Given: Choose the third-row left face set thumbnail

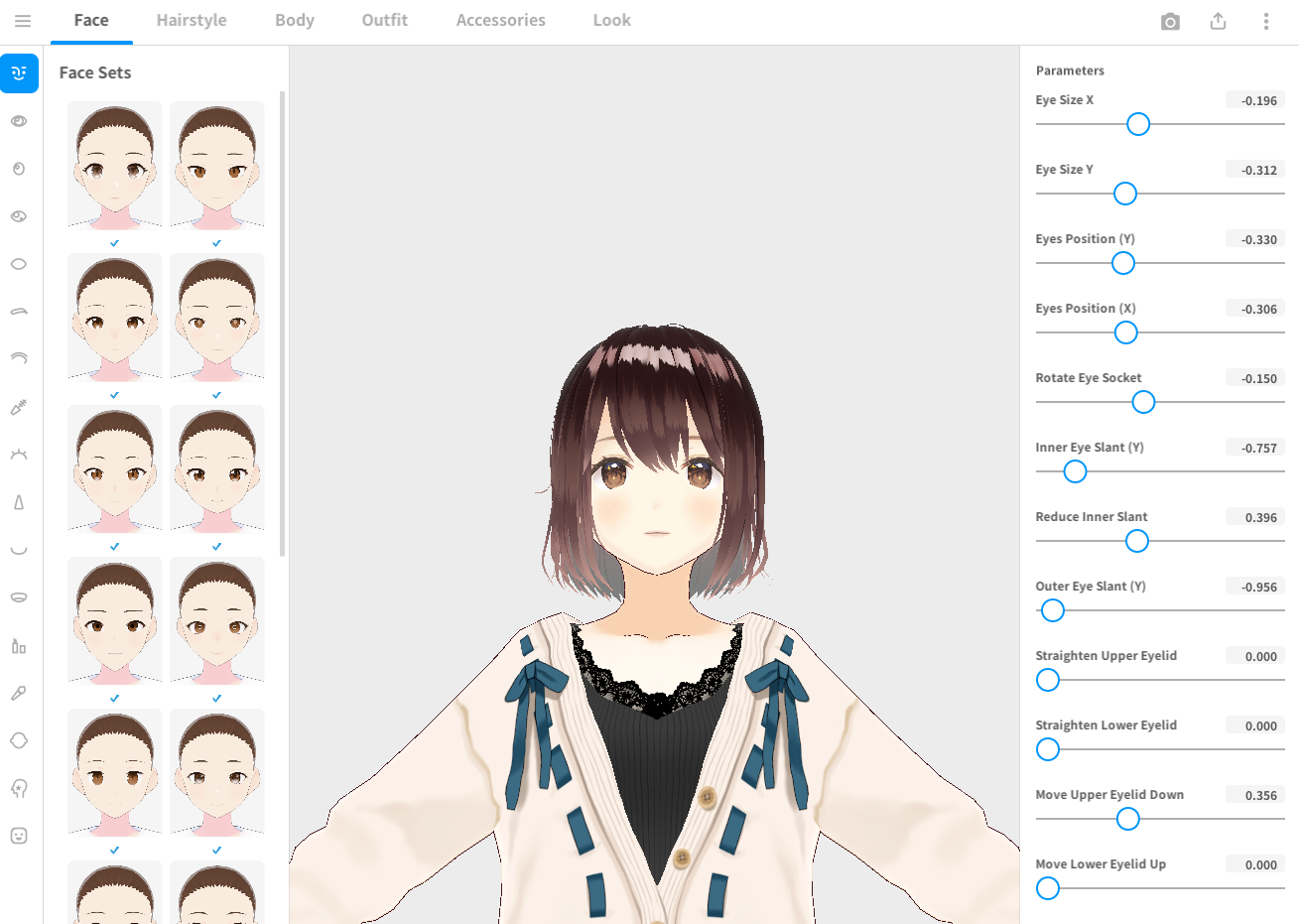Looking at the screenshot, I should pyautogui.click(x=115, y=469).
